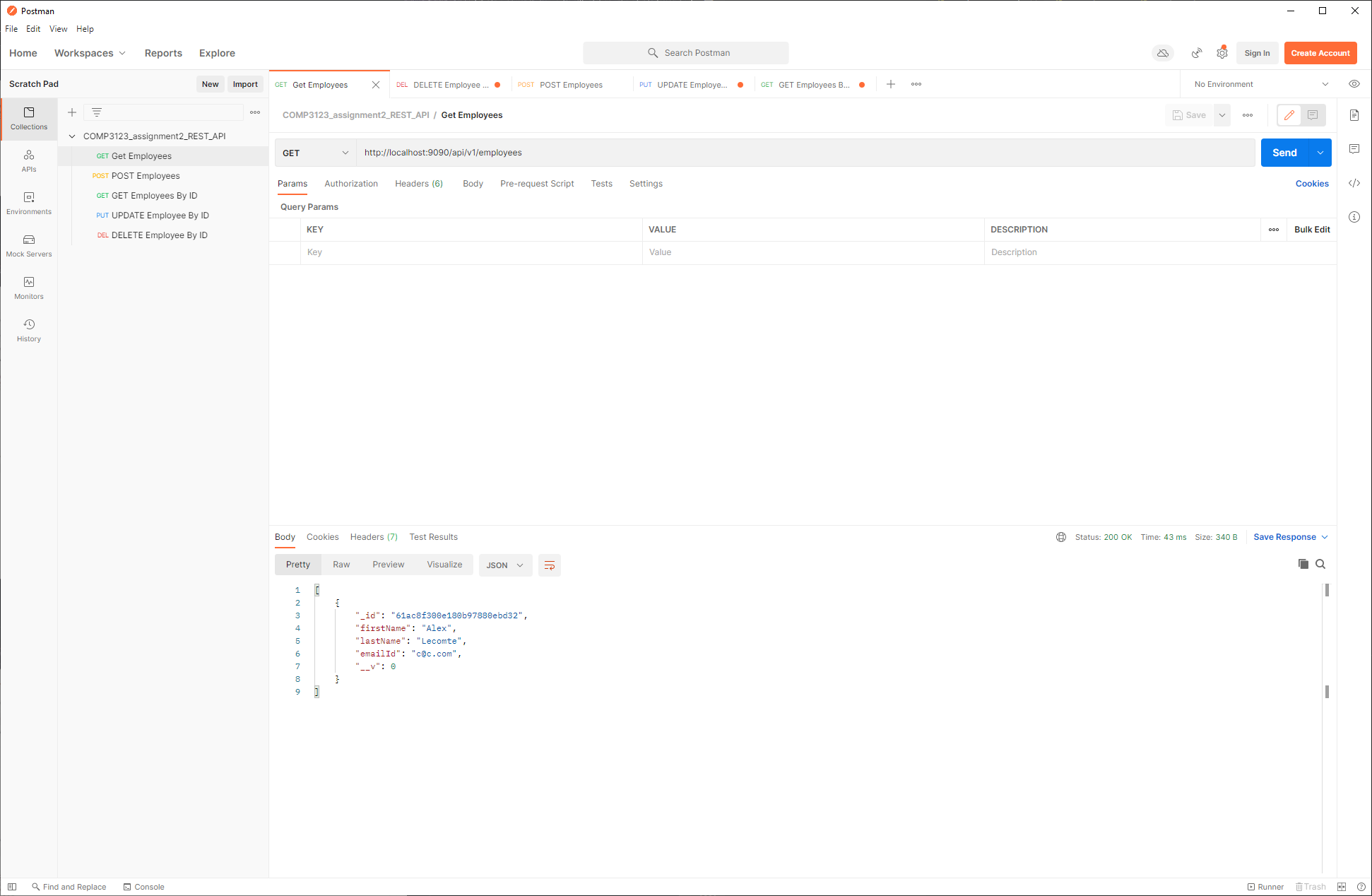
Task: Open the Mock Servers panel
Action: point(28,246)
